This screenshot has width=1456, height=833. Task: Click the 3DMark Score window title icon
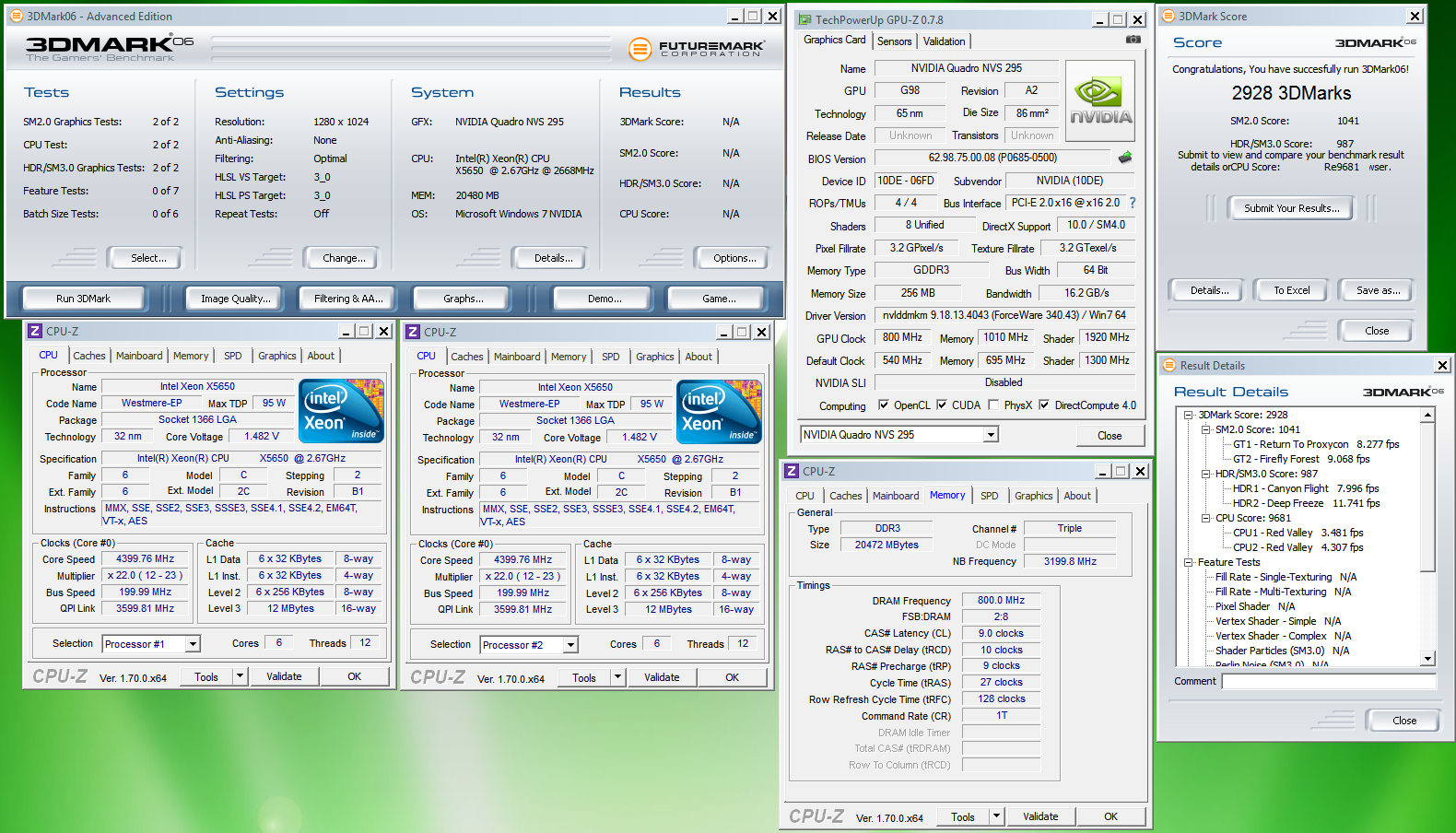coord(1168,16)
